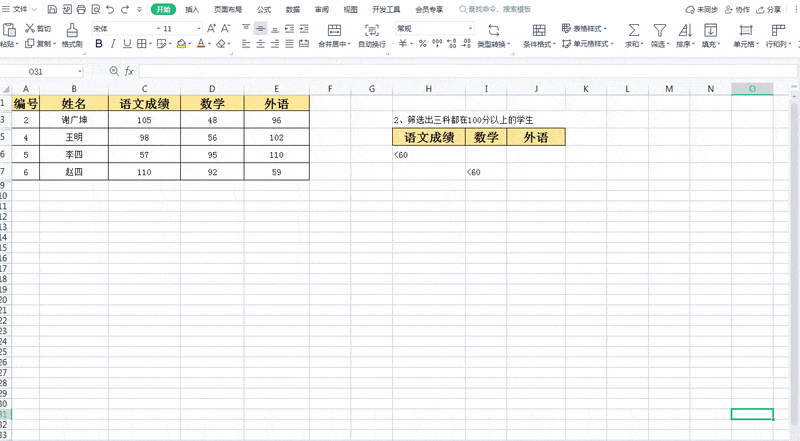Open the 数据 (Data) ribbon tab
The height and width of the screenshot is (441, 800).
[x=292, y=9]
